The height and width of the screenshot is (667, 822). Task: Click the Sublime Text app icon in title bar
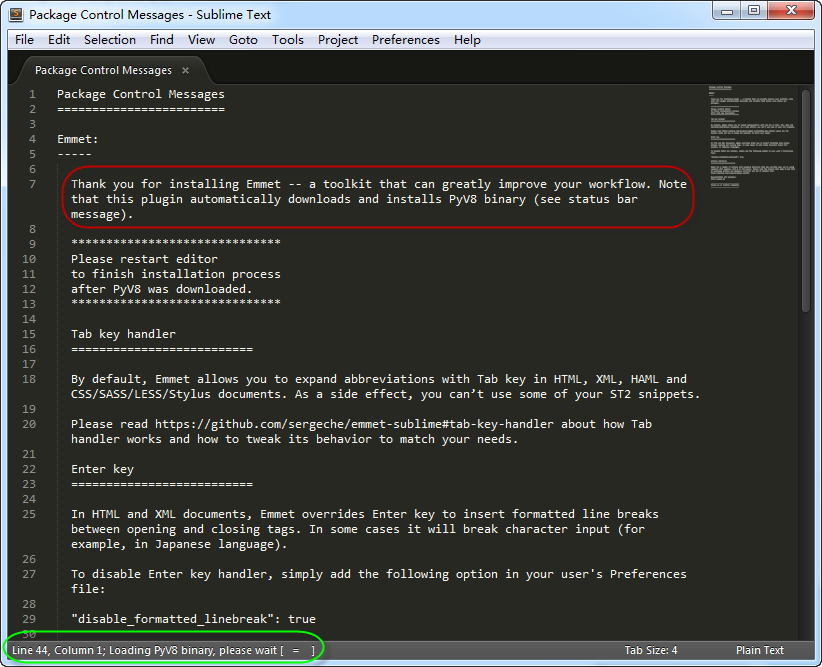point(16,15)
